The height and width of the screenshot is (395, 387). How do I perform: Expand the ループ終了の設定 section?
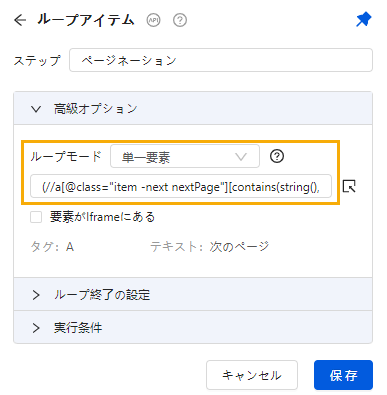click(x=193, y=294)
